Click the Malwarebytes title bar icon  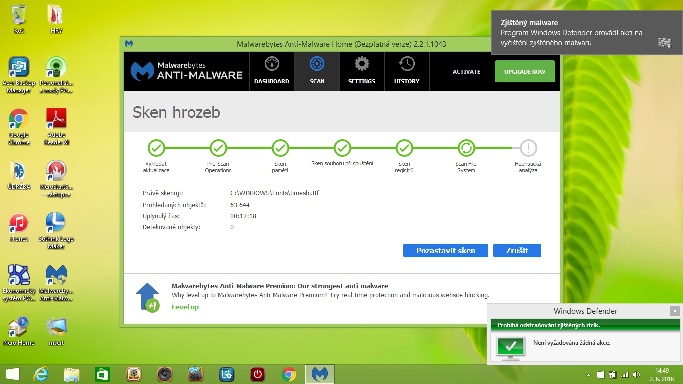coord(129,44)
